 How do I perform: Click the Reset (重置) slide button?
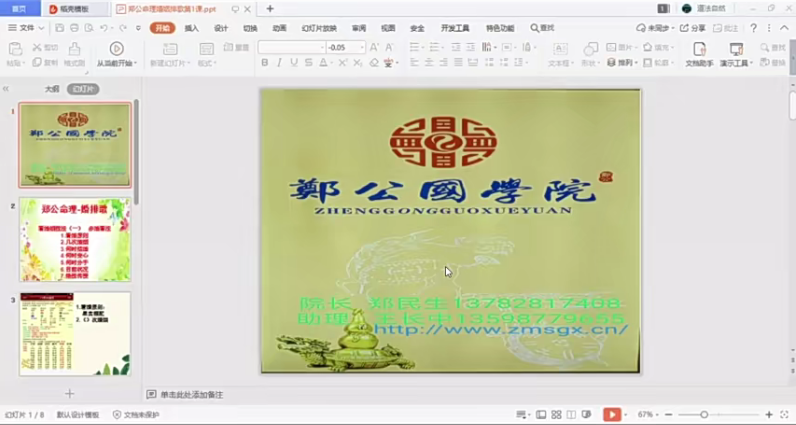point(237,47)
